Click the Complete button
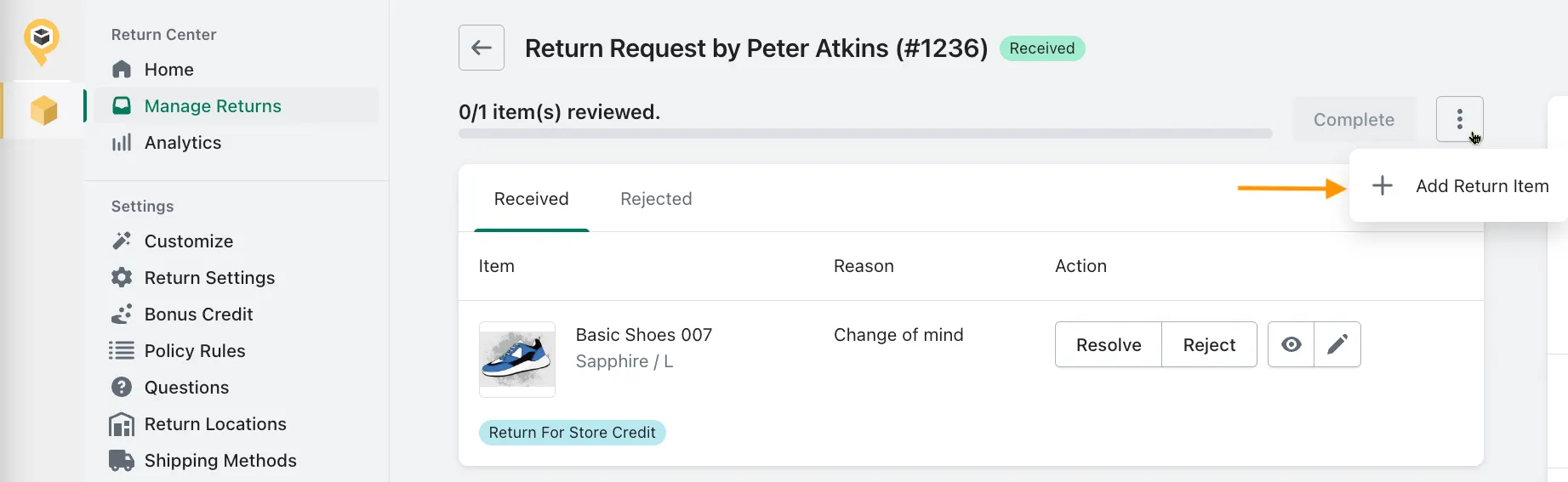Image resolution: width=1568 pixels, height=482 pixels. (x=1354, y=120)
